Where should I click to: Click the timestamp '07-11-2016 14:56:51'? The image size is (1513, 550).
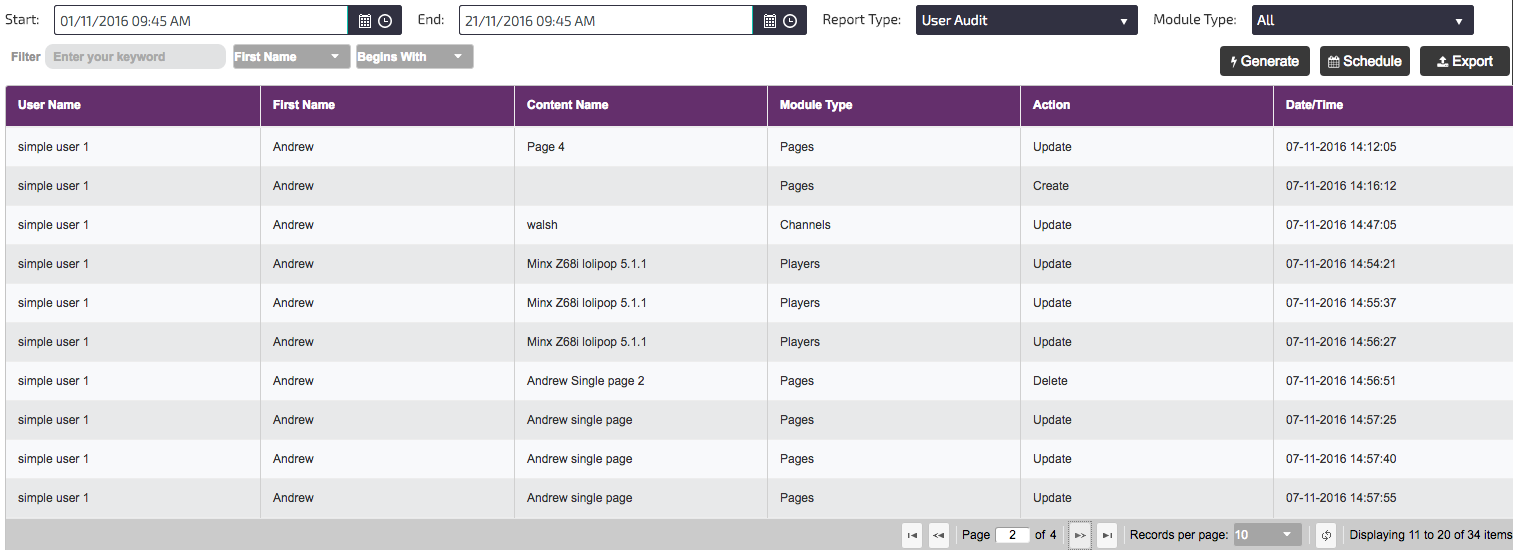click(1341, 381)
